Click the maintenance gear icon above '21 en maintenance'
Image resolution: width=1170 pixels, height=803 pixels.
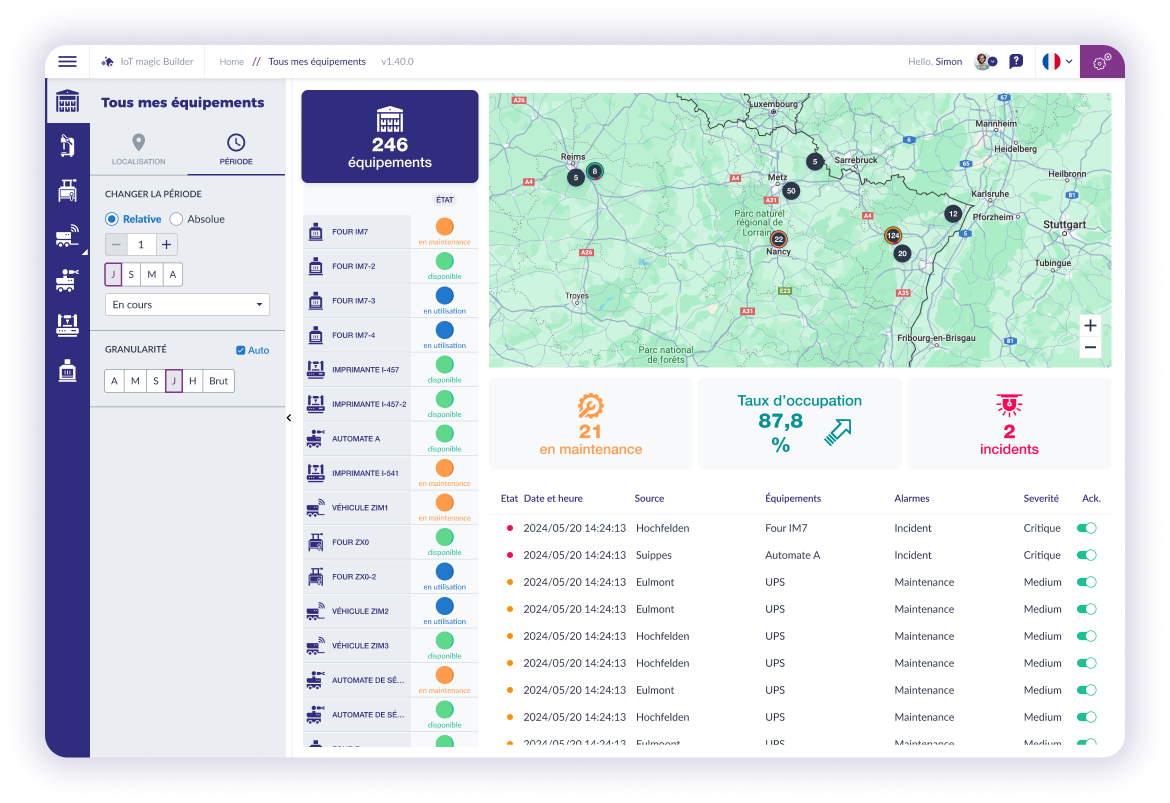(590, 405)
